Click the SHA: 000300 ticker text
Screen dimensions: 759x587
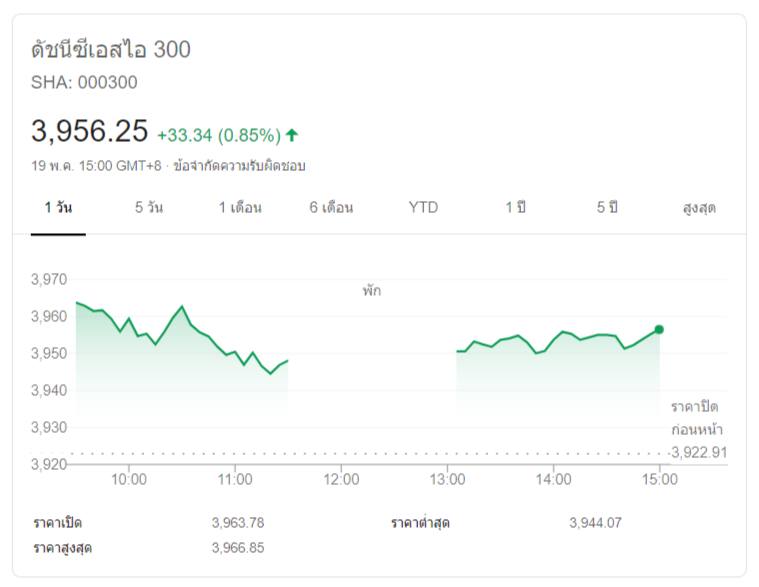point(84,83)
